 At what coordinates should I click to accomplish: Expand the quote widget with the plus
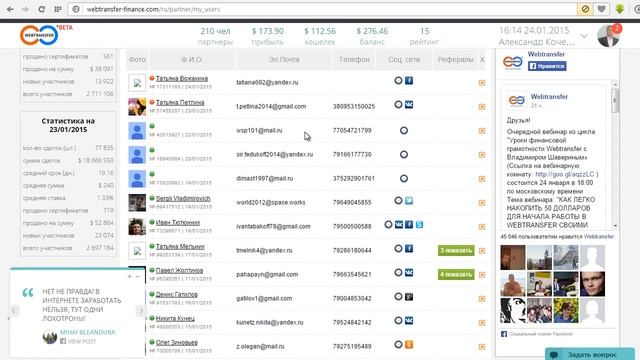click(129, 276)
